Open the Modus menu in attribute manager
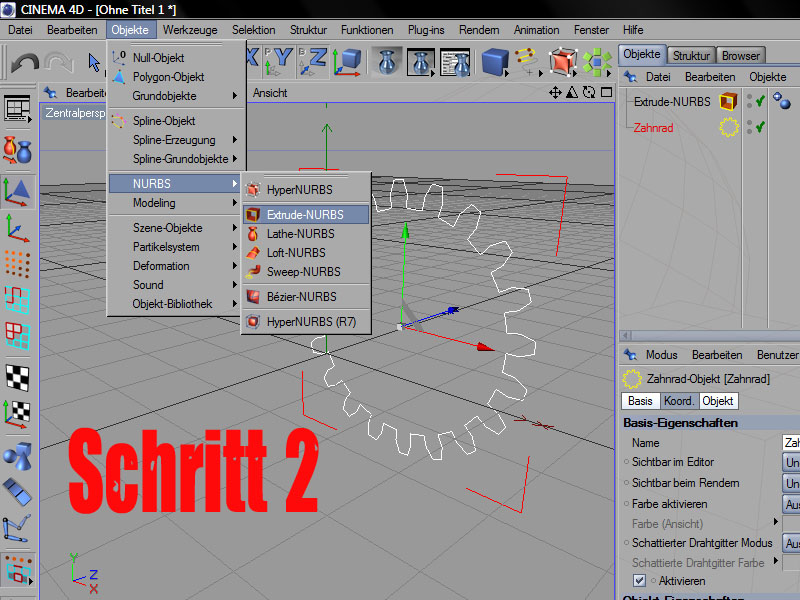The height and width of the screenshot is (600, 800). tap(661, 355)
